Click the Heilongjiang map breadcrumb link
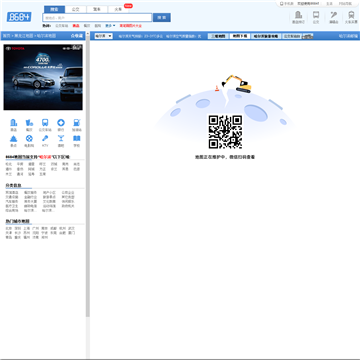This screenshot has height=360, width=360. tap(23, 36)
